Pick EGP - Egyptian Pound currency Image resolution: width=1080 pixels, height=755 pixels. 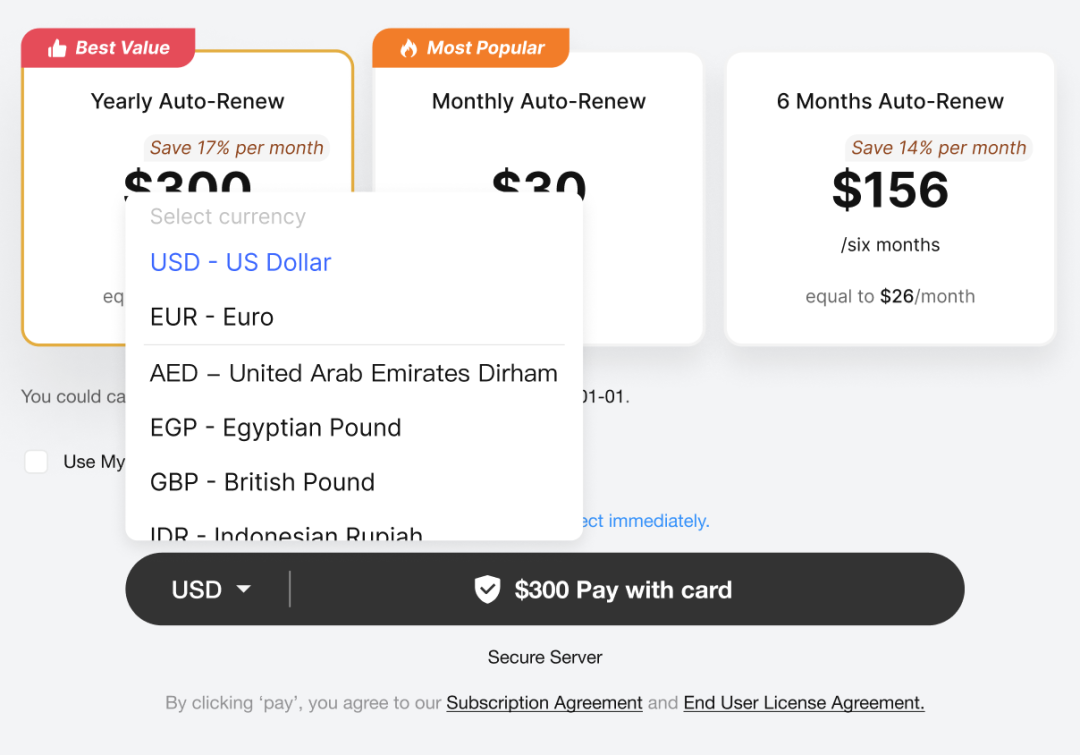point(275,428)
